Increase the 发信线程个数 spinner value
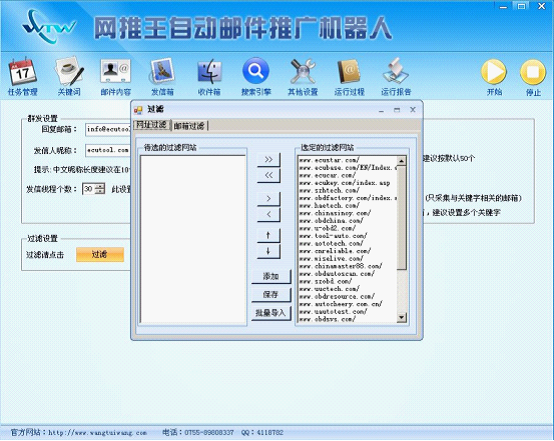 [x=100, y=186]
